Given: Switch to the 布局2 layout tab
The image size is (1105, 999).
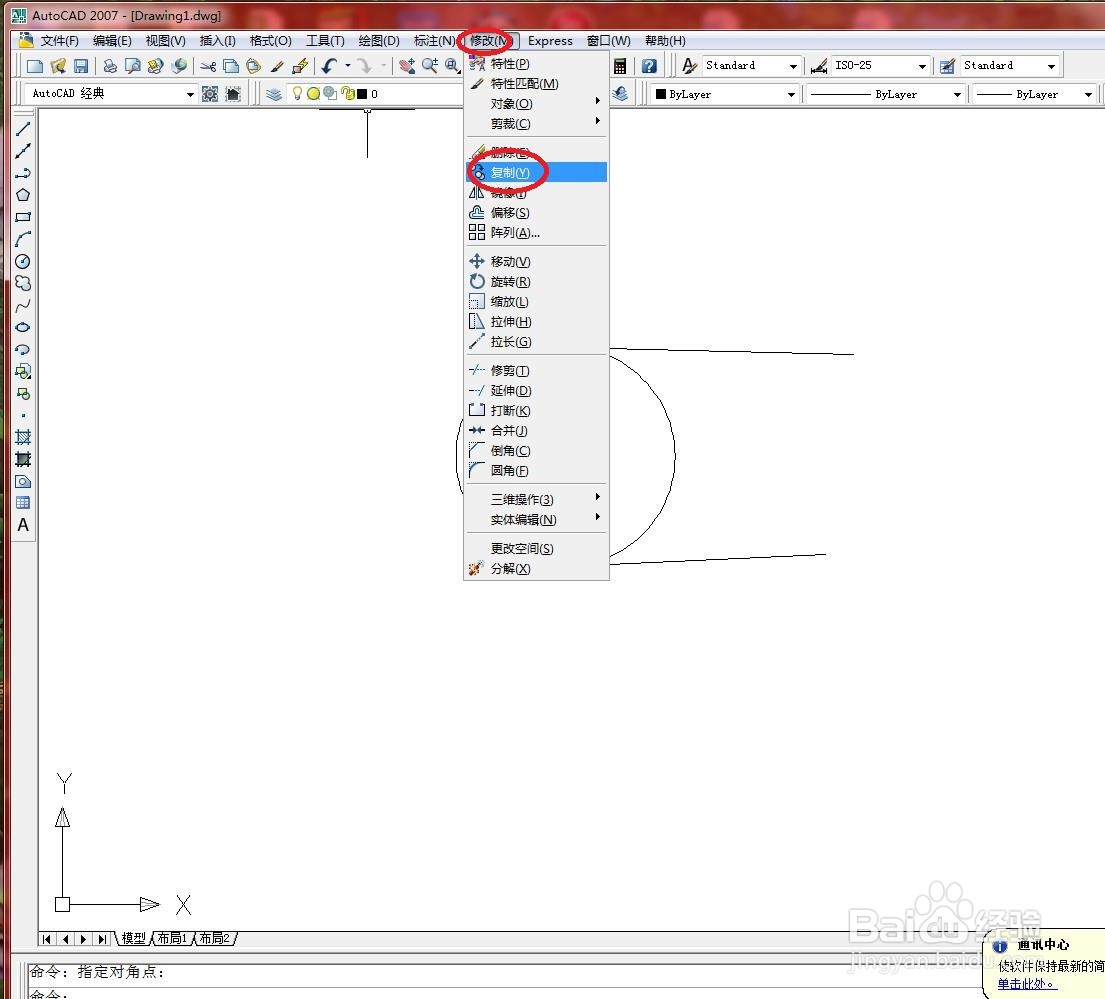Looking at the screenshot, I should pos(214,938).
